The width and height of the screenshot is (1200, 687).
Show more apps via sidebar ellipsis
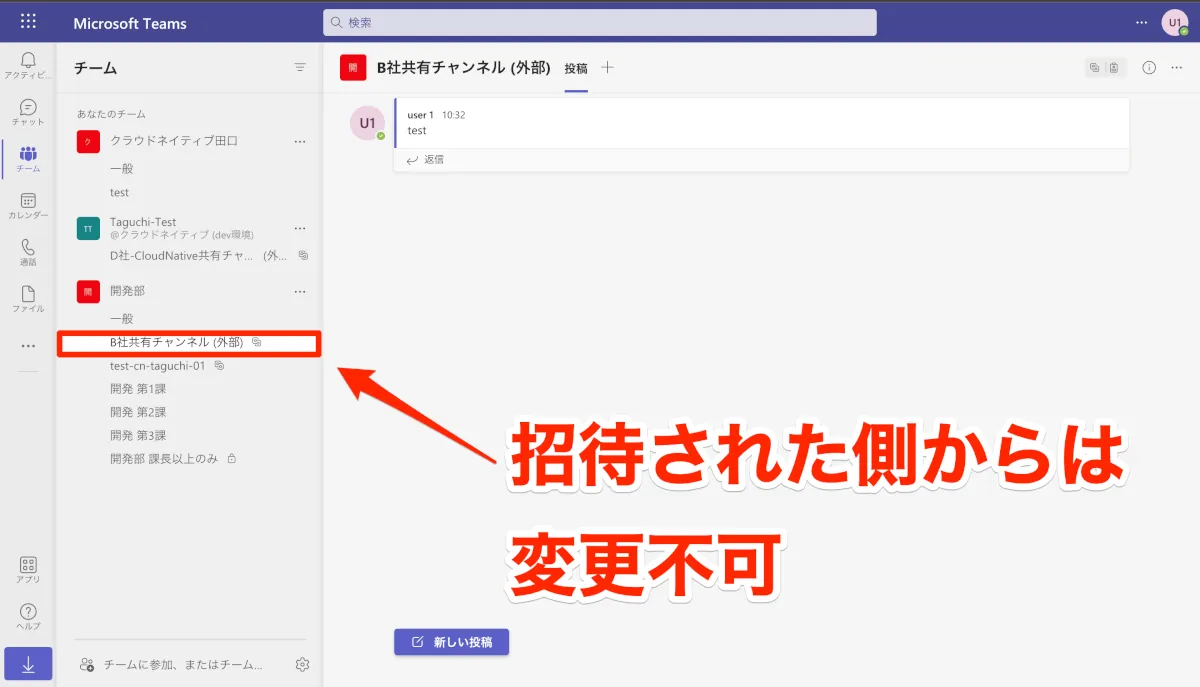point(28,346)
